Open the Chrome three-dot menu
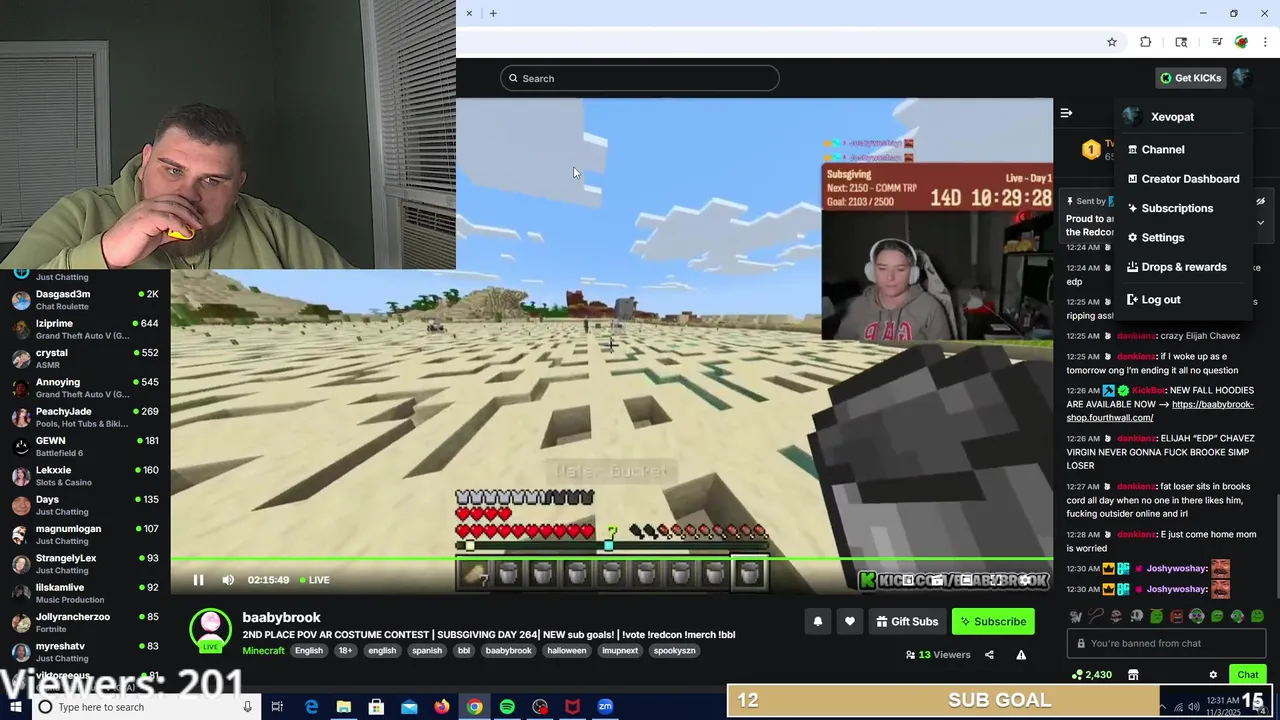1280x720 pixels. (x=1266, y=42)
